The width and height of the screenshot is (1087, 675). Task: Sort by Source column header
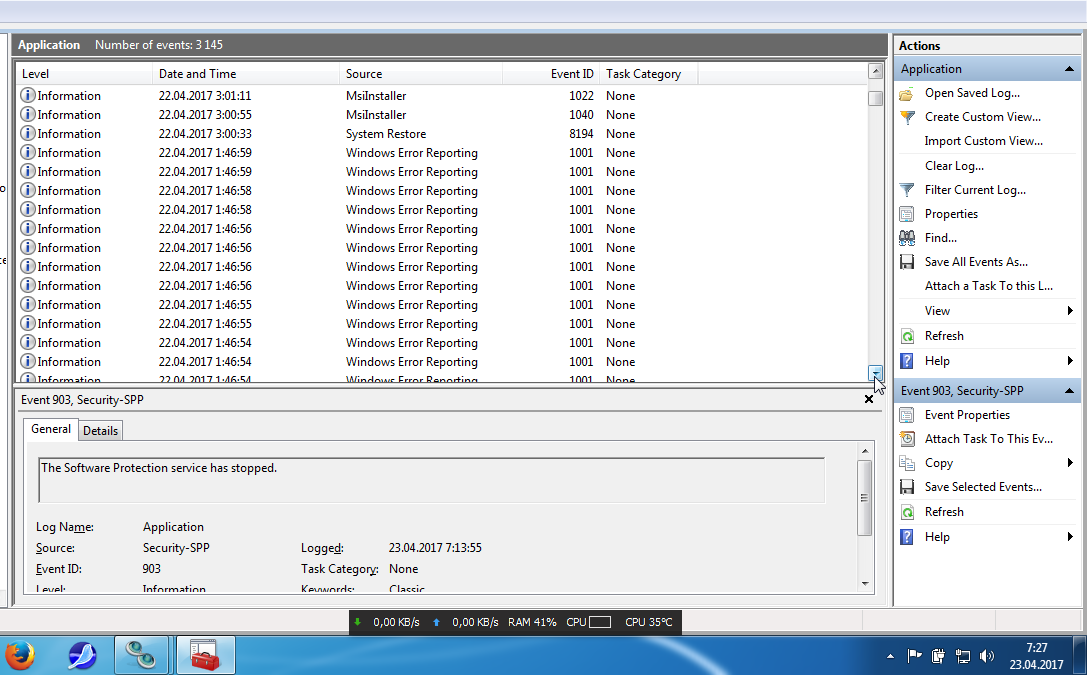(421, 74)
